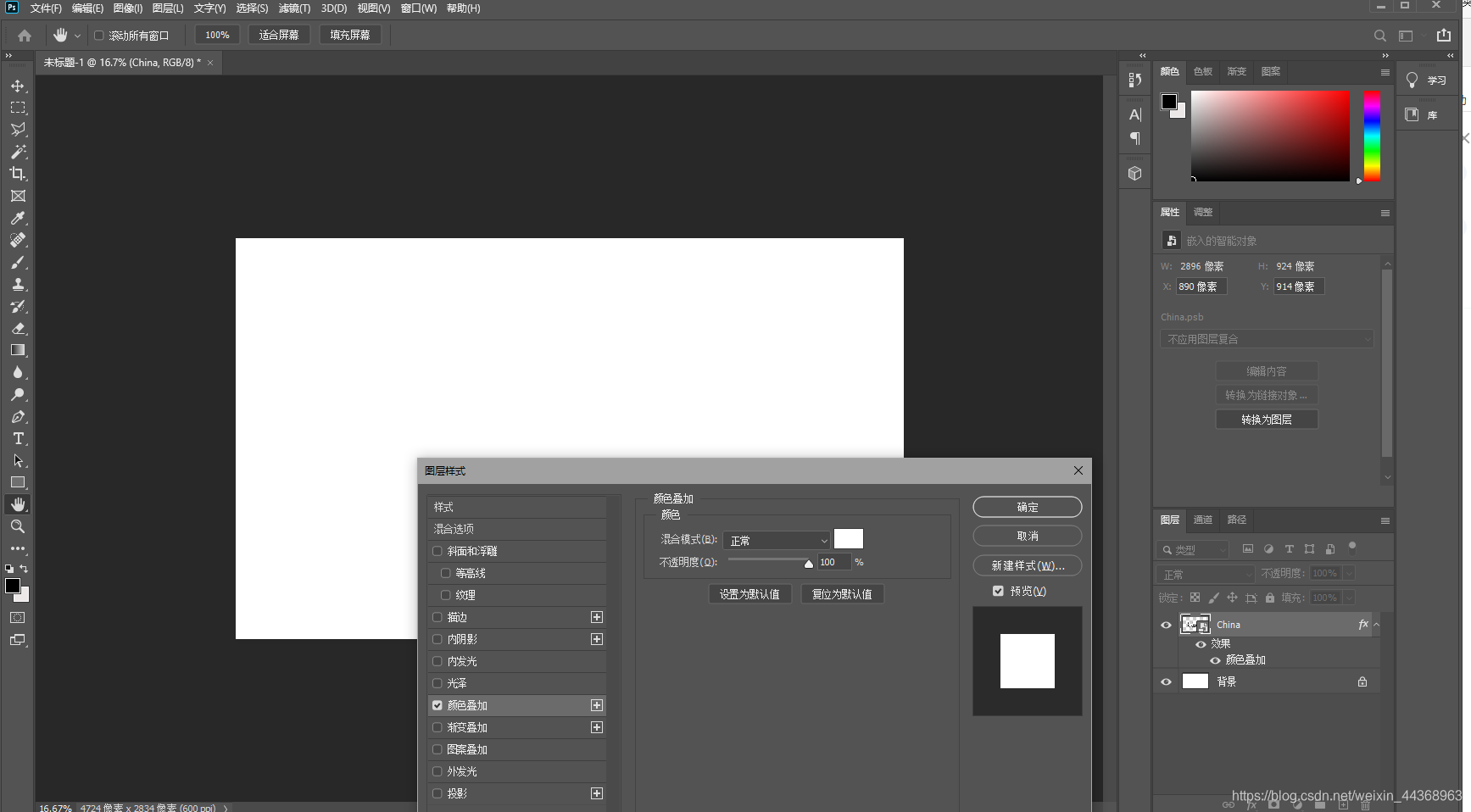Add another 颜色叠加 effect with plus
This screenshot has height=812, width=1471.
click(x=597, y=705)
